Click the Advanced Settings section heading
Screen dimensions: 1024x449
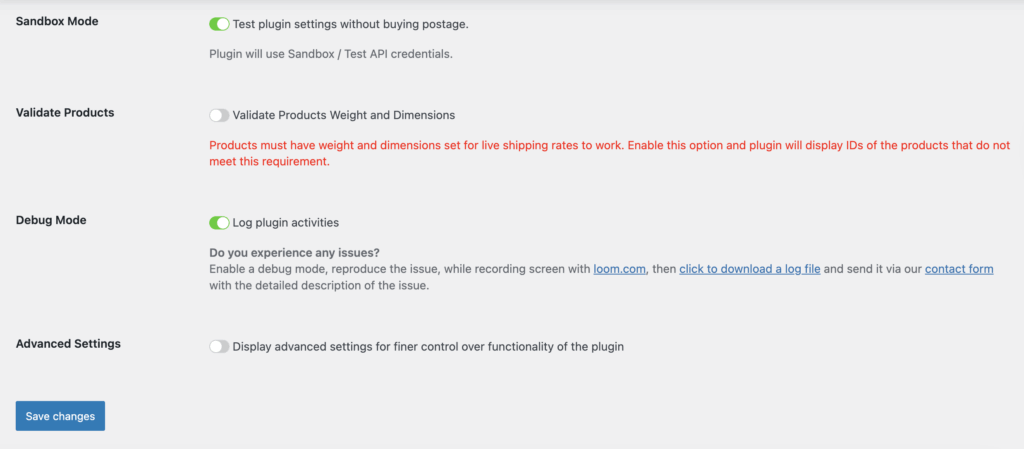click(68, 344)
